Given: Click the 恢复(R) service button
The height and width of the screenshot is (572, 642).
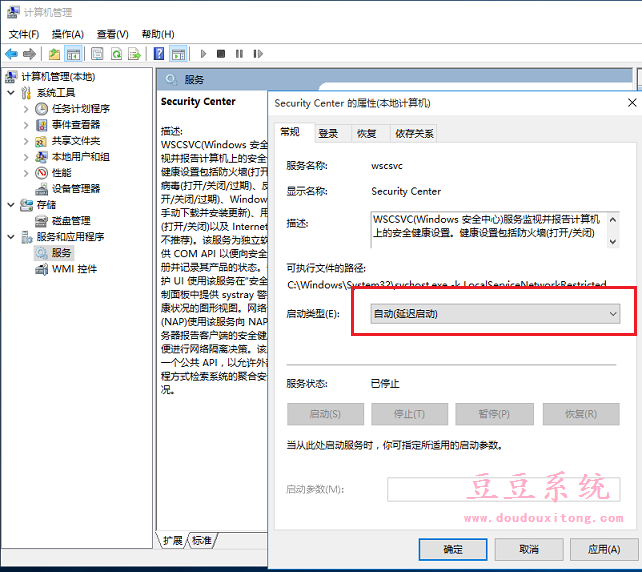Looking at the screenshot, I should 581,414.
